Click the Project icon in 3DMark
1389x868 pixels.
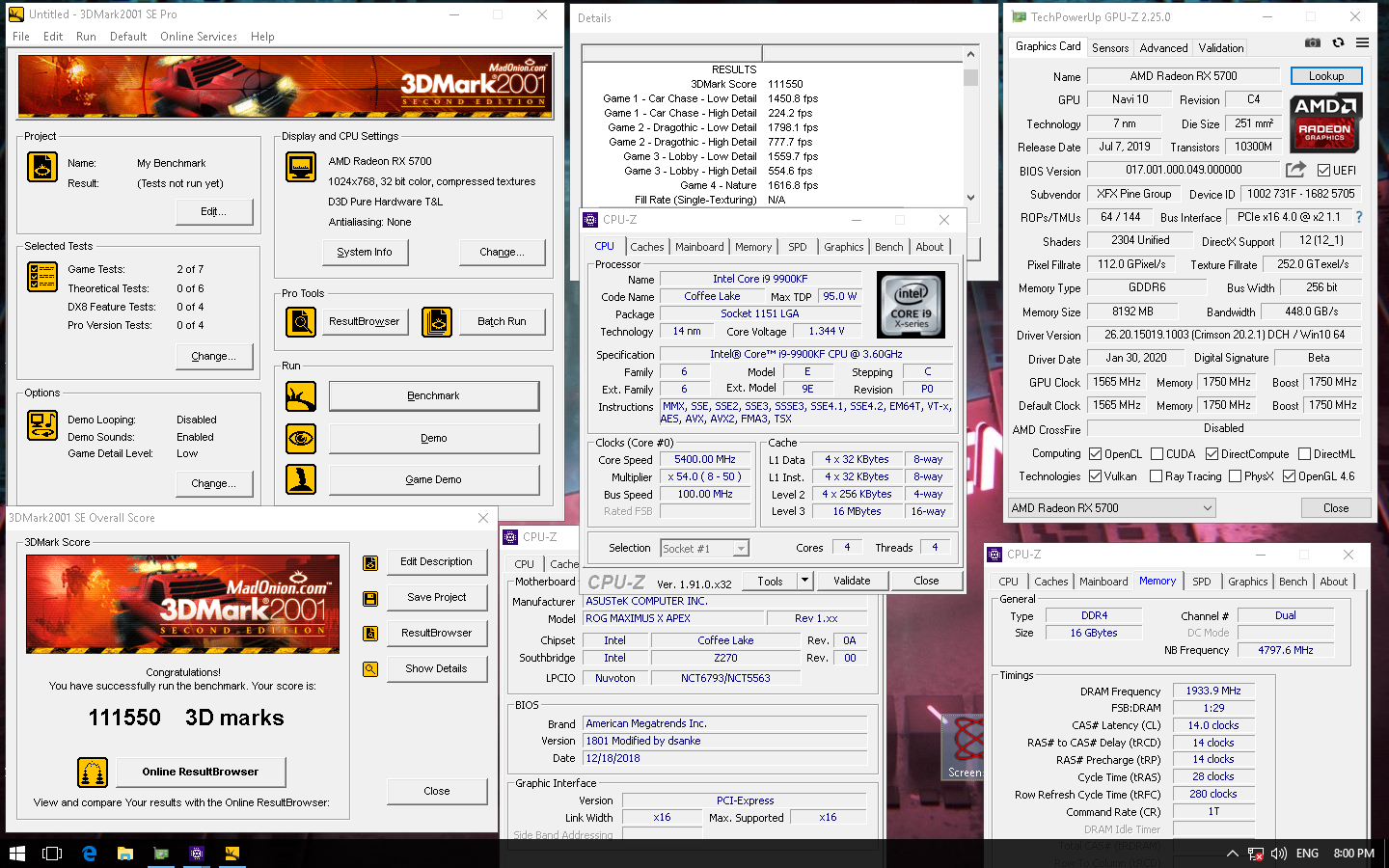(x=42, y=167)
